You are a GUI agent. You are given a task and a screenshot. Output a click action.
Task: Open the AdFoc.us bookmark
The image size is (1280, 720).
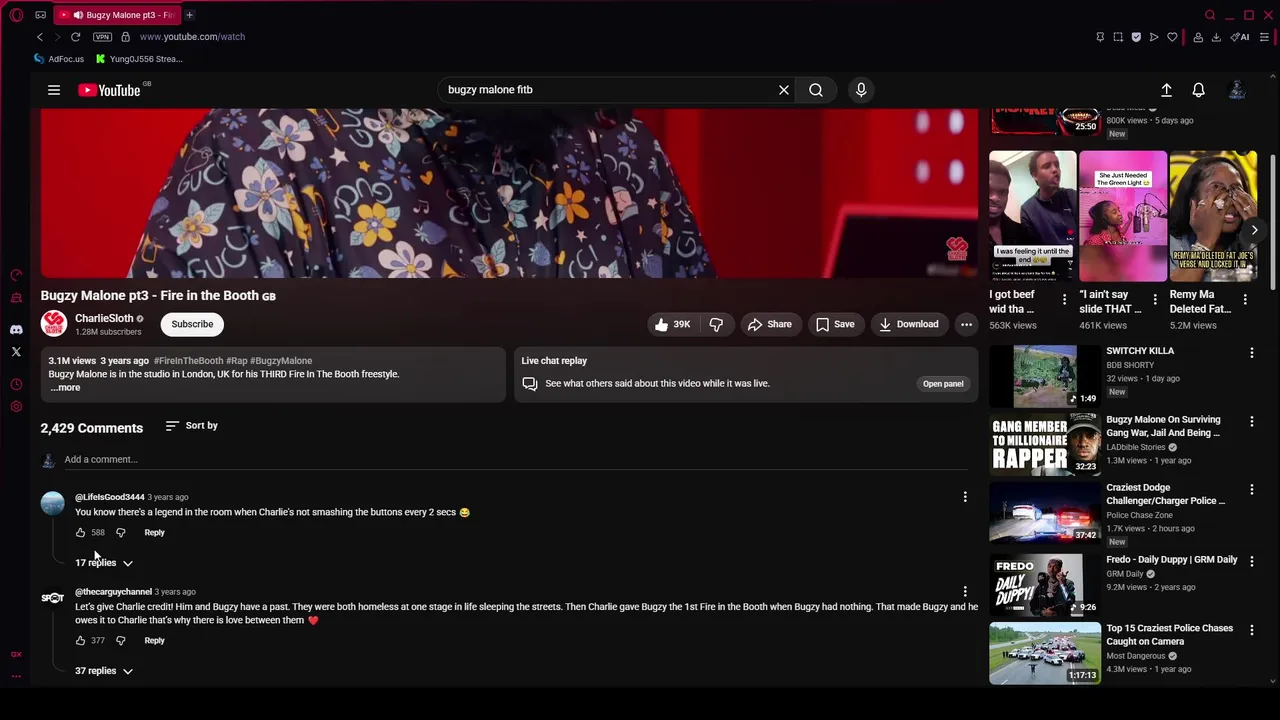59,59
